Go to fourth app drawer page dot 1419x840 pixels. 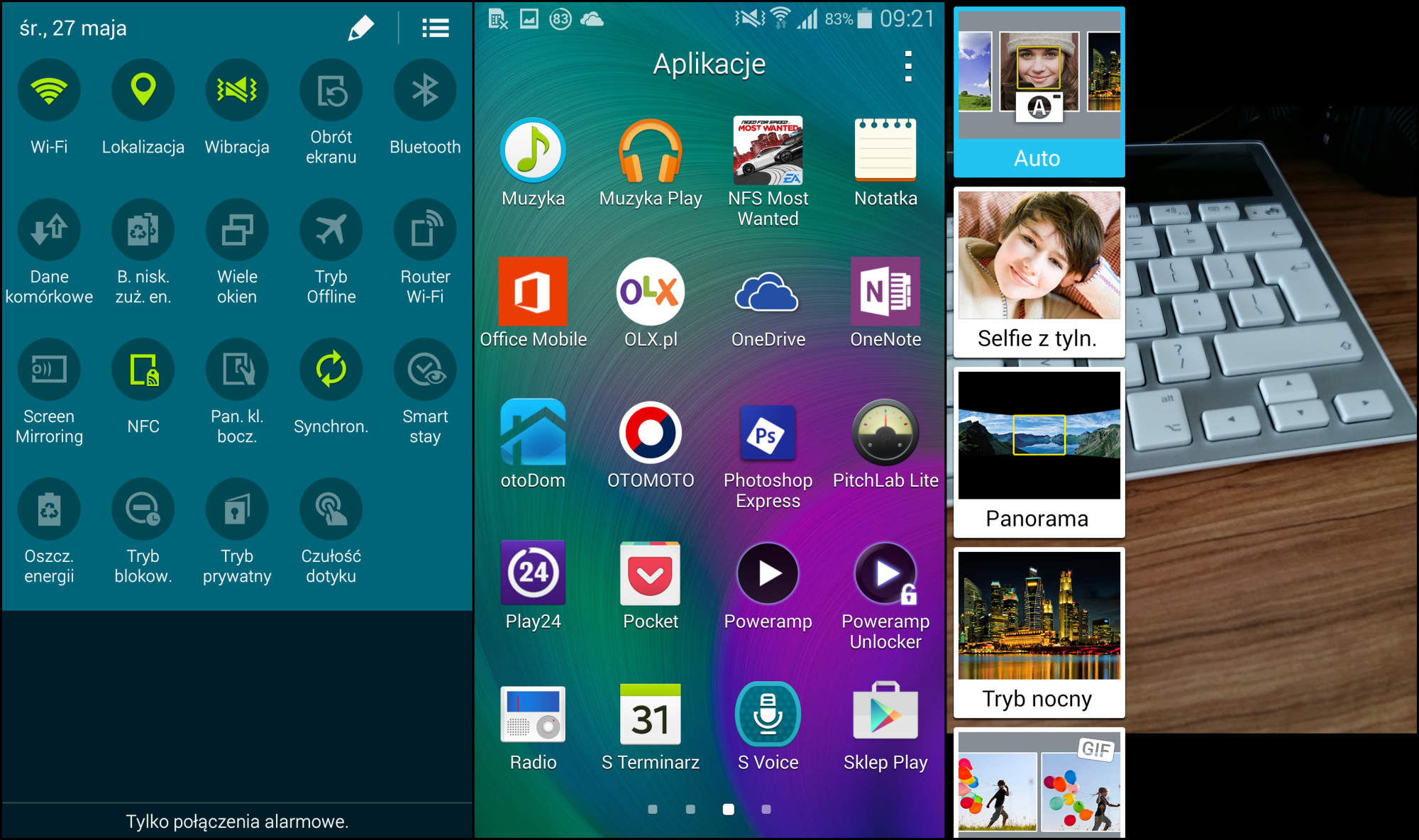click(766, 809)
